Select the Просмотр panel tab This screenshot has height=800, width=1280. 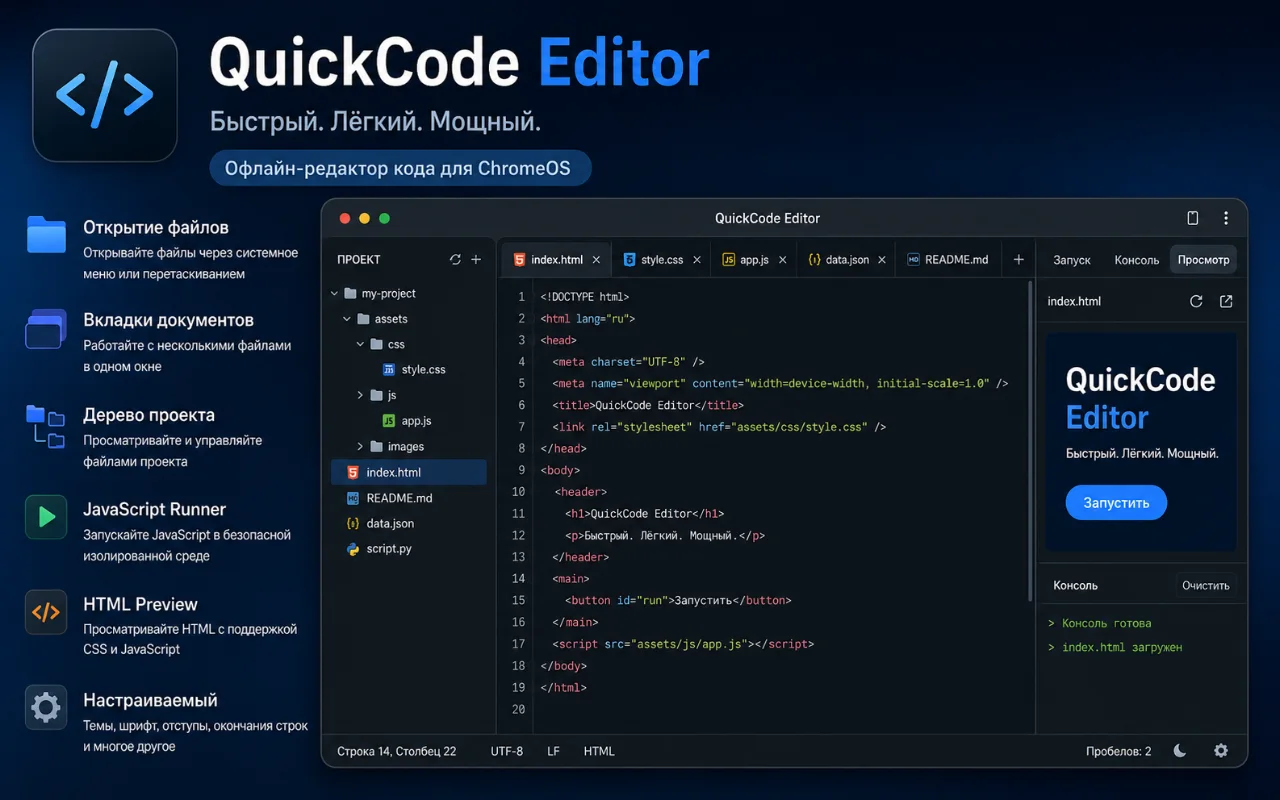click(1203, 260)
